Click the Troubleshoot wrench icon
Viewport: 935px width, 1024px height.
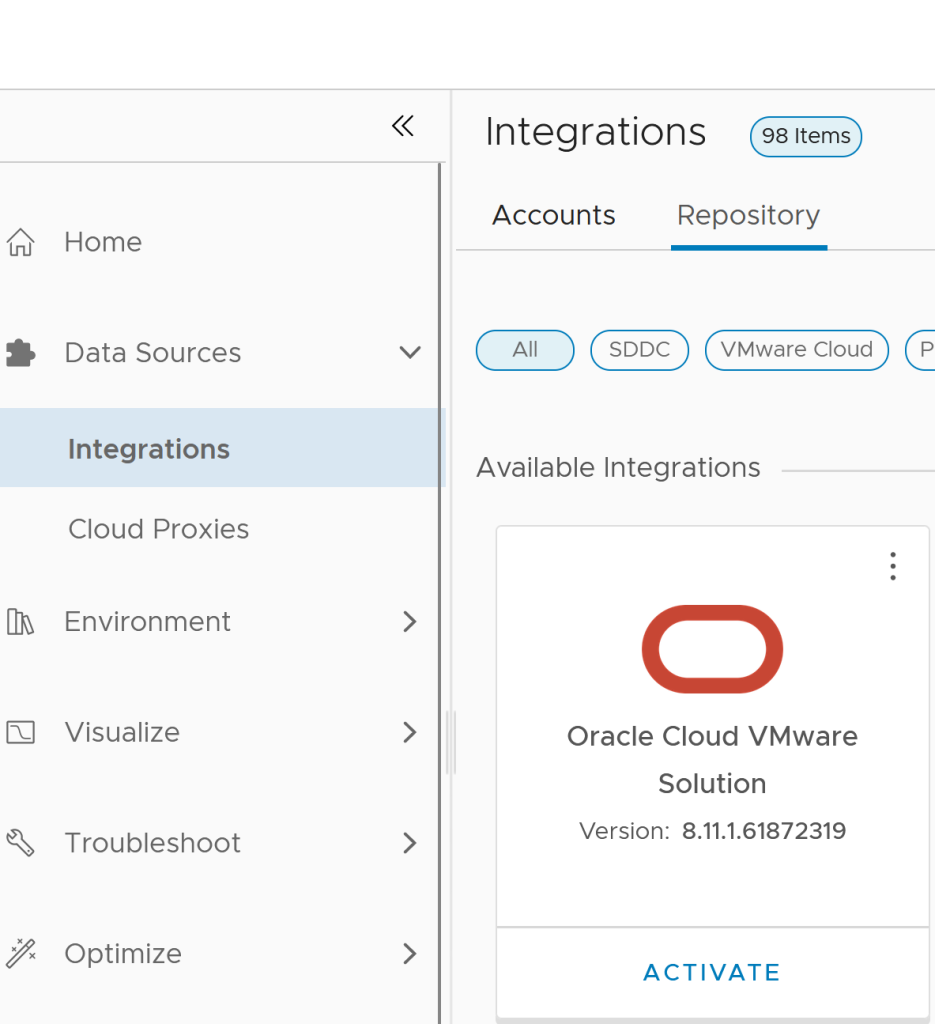point(20,842)
